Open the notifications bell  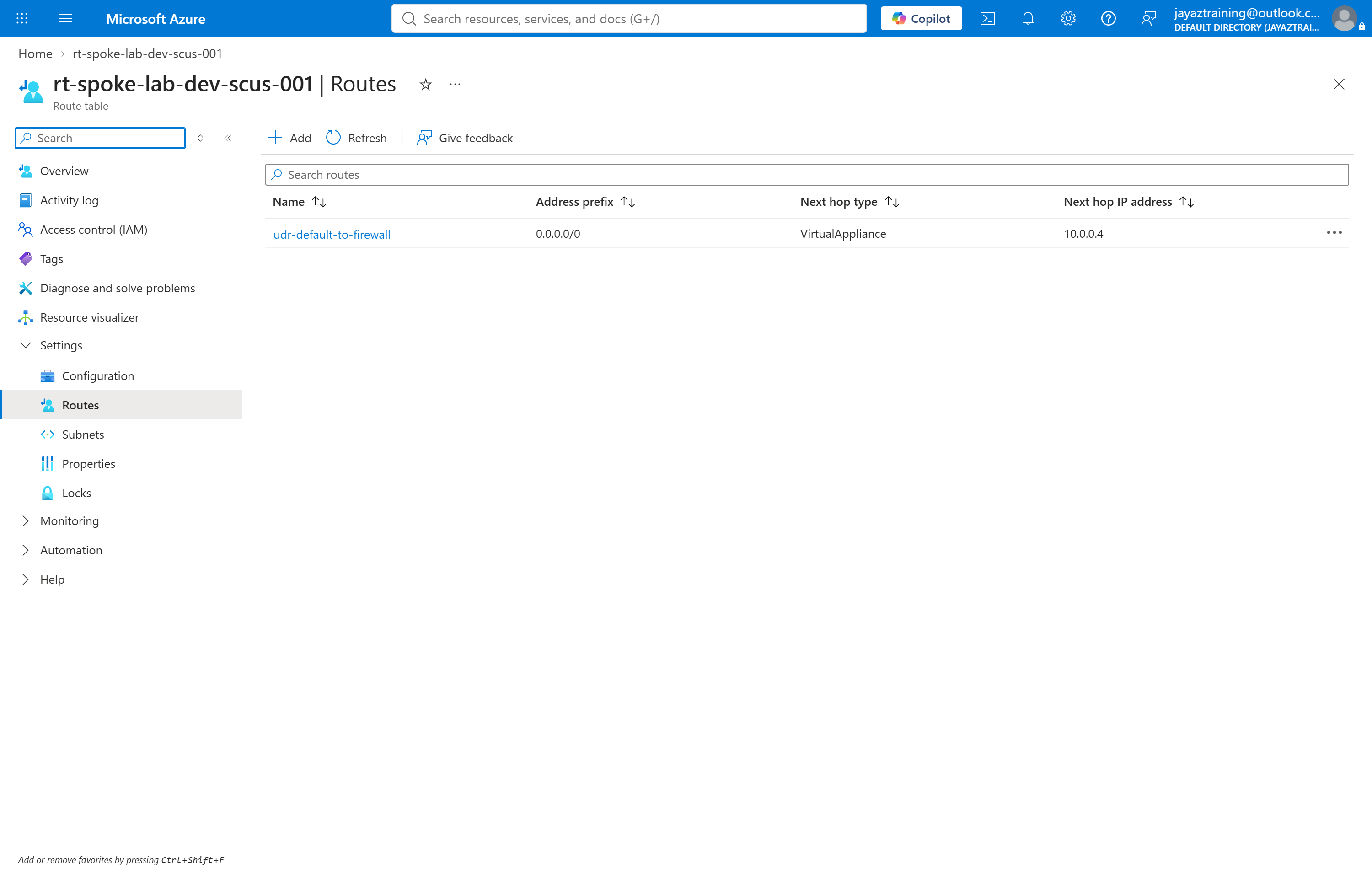1027,18
